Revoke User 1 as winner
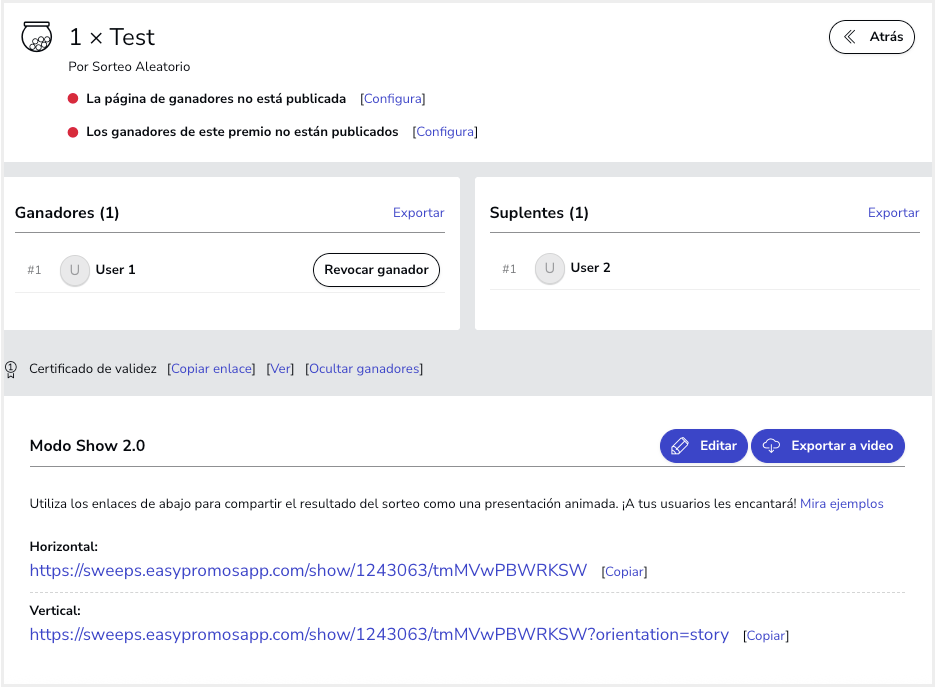The width and height of the screenshot is (935, 688). pos(376,270)
